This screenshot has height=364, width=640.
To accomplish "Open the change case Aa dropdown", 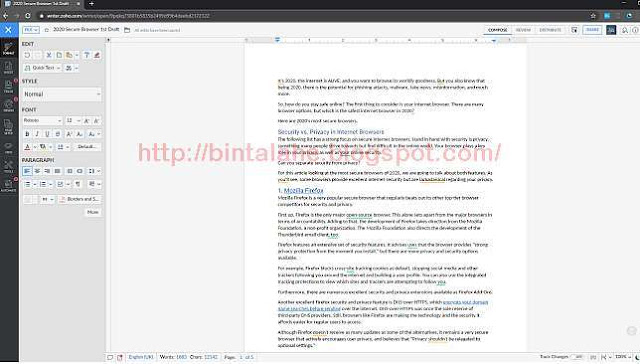I will tap(94, 134).
